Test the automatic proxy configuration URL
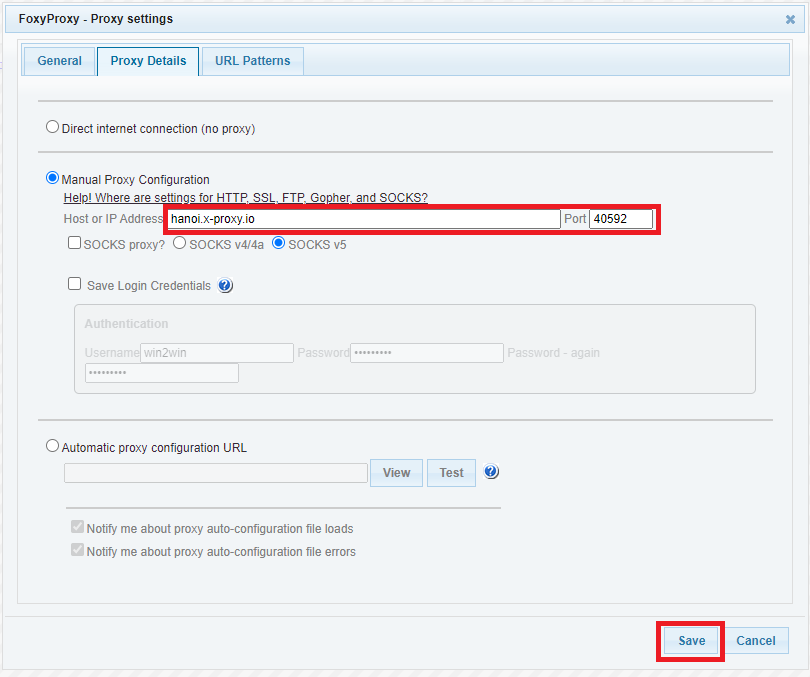The image size is (810, 677). click(x=451, y=473)
